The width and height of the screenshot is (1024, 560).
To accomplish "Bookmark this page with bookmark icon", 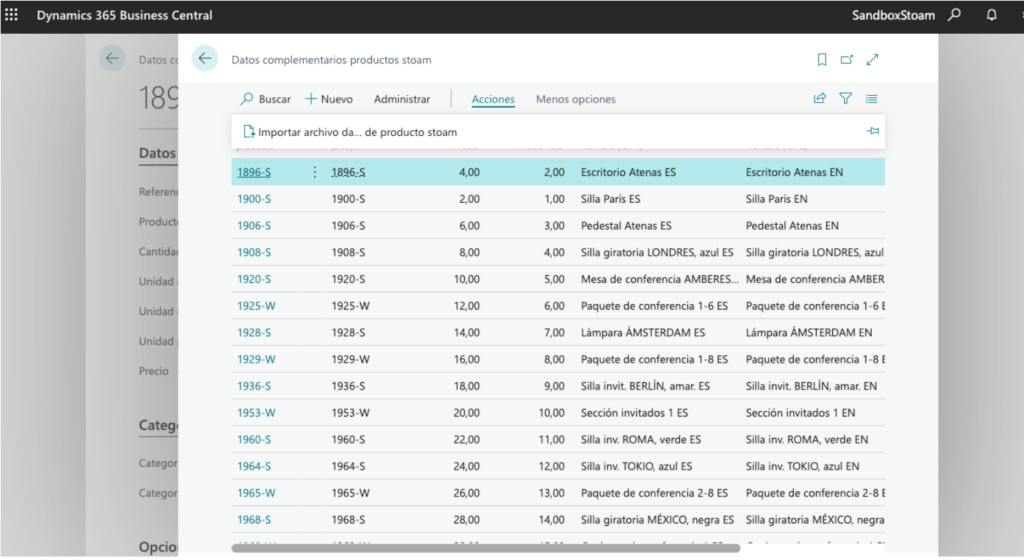I will point(822,59).
